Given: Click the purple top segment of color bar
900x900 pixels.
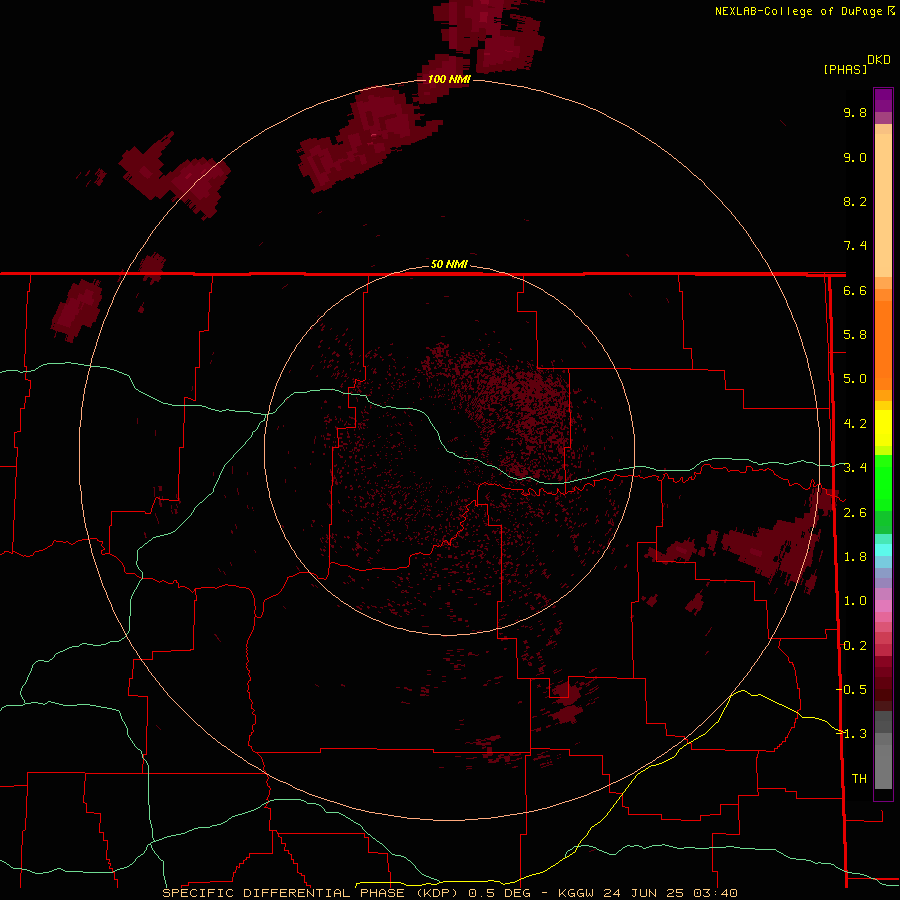Looking at the screenshot, I should click(883, 100).
